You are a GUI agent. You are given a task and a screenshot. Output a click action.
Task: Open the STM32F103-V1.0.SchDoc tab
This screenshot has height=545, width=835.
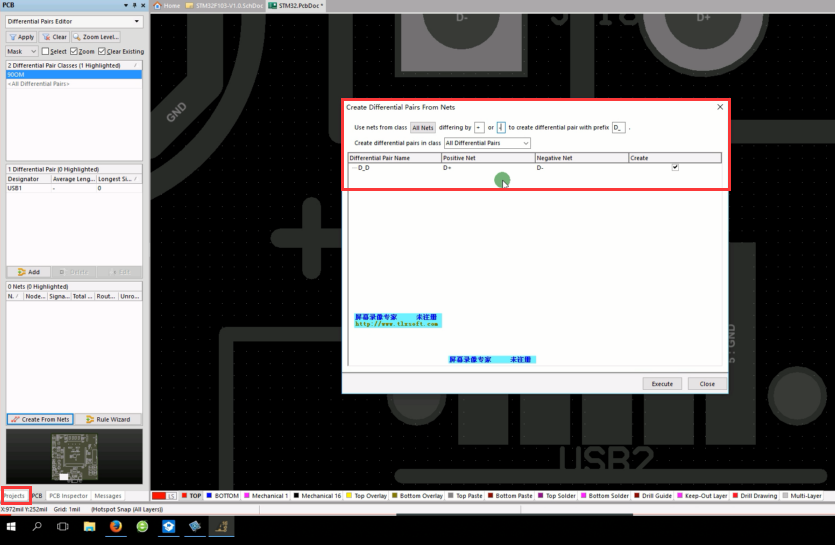point(225,5)
